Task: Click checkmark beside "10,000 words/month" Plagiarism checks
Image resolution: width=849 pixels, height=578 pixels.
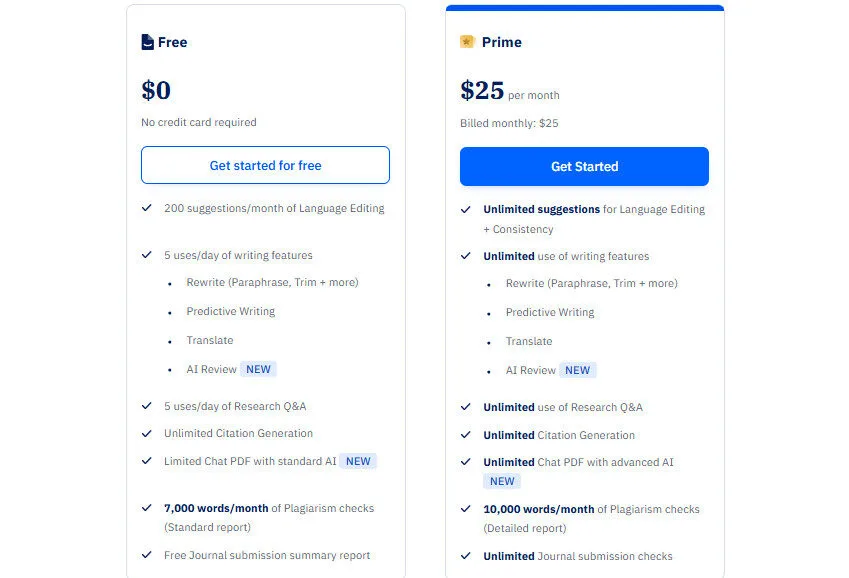Action: [466, 509]
